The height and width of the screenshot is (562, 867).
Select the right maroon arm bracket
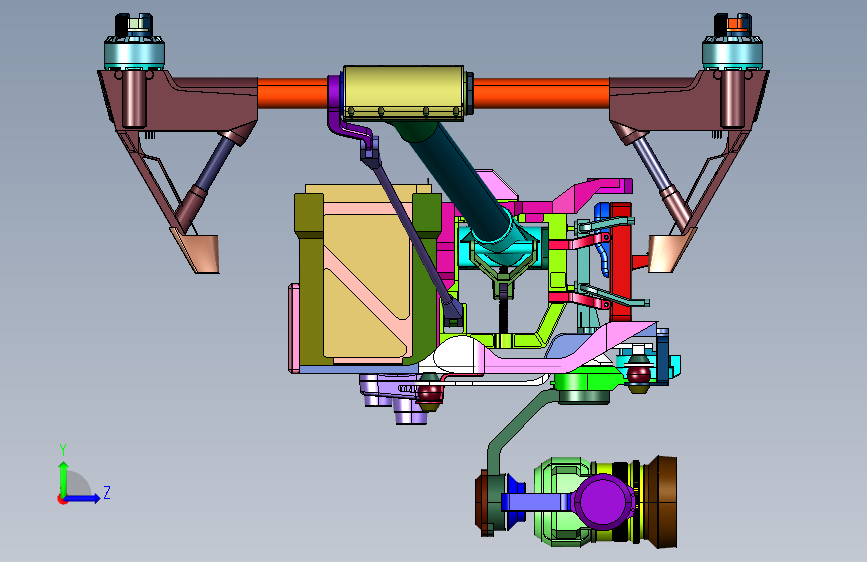point(689,101)
